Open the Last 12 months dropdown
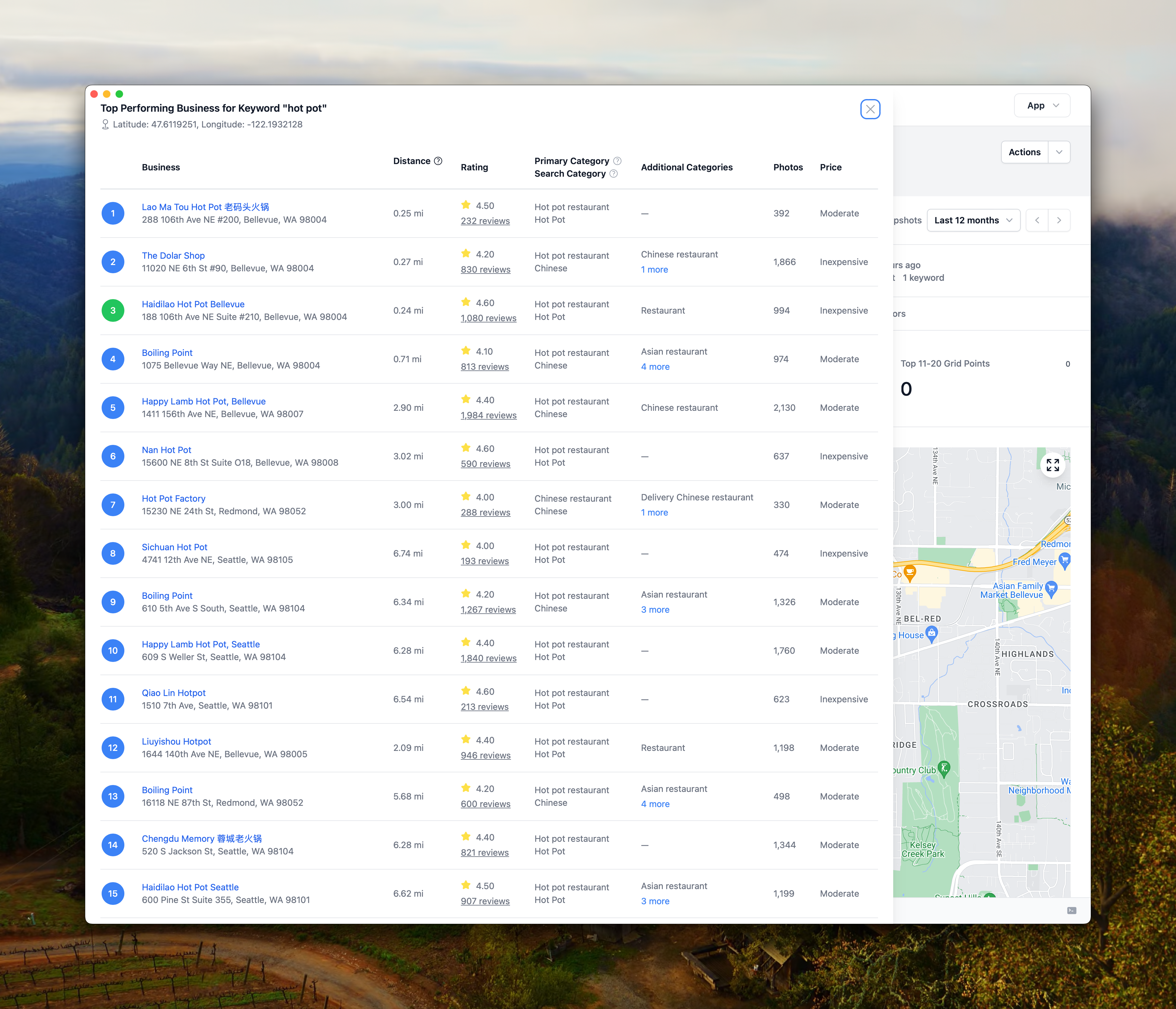The image size is (1176, 1009). [973, 220]
